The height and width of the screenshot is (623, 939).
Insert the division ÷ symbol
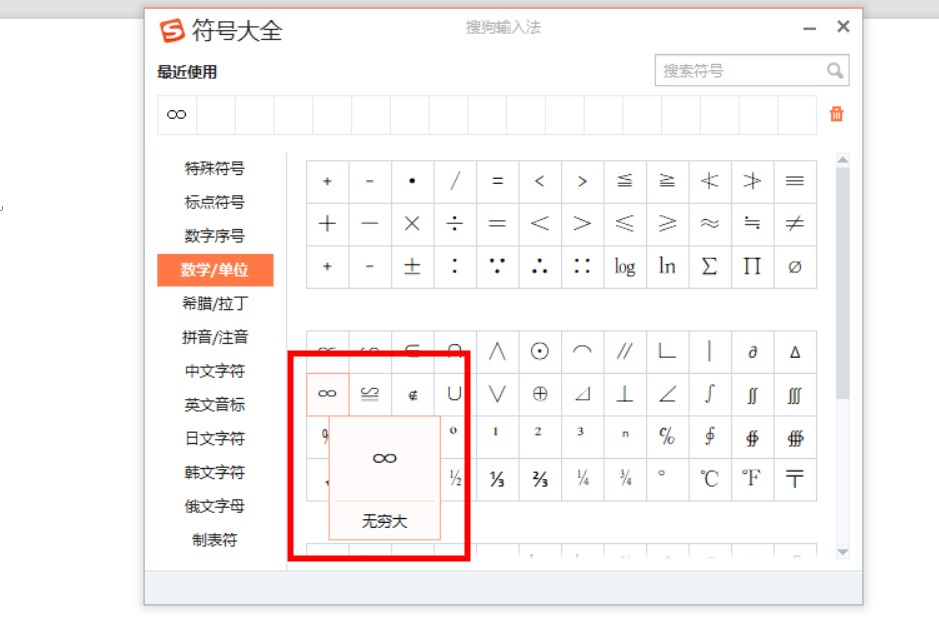coord(455,224)
